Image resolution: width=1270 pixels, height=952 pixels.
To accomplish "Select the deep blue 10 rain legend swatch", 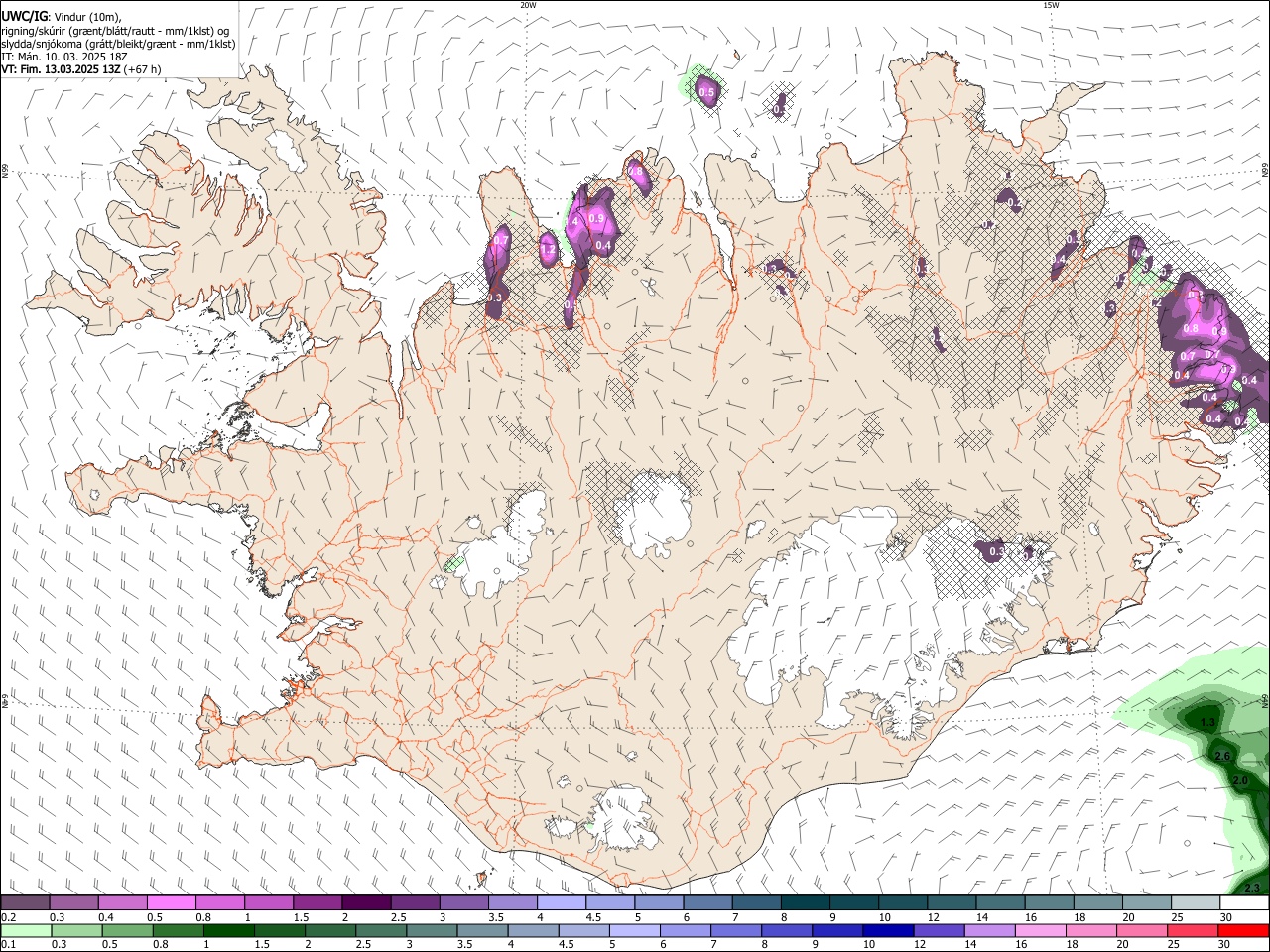I will [x=888, y=930].
